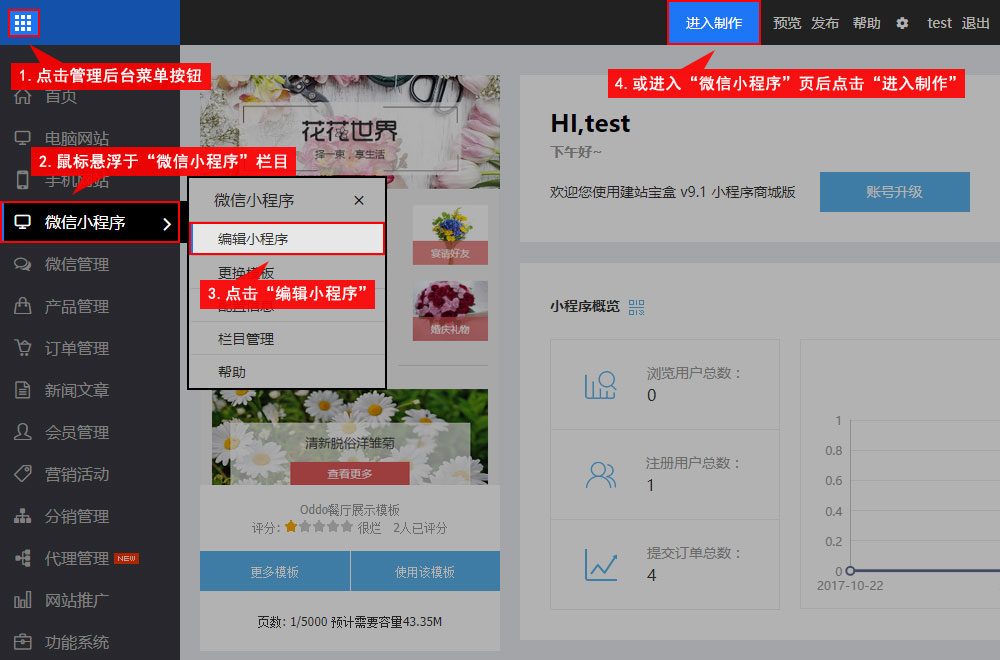
Task: Click the 进入制作 button
Action: pos(714,23)
